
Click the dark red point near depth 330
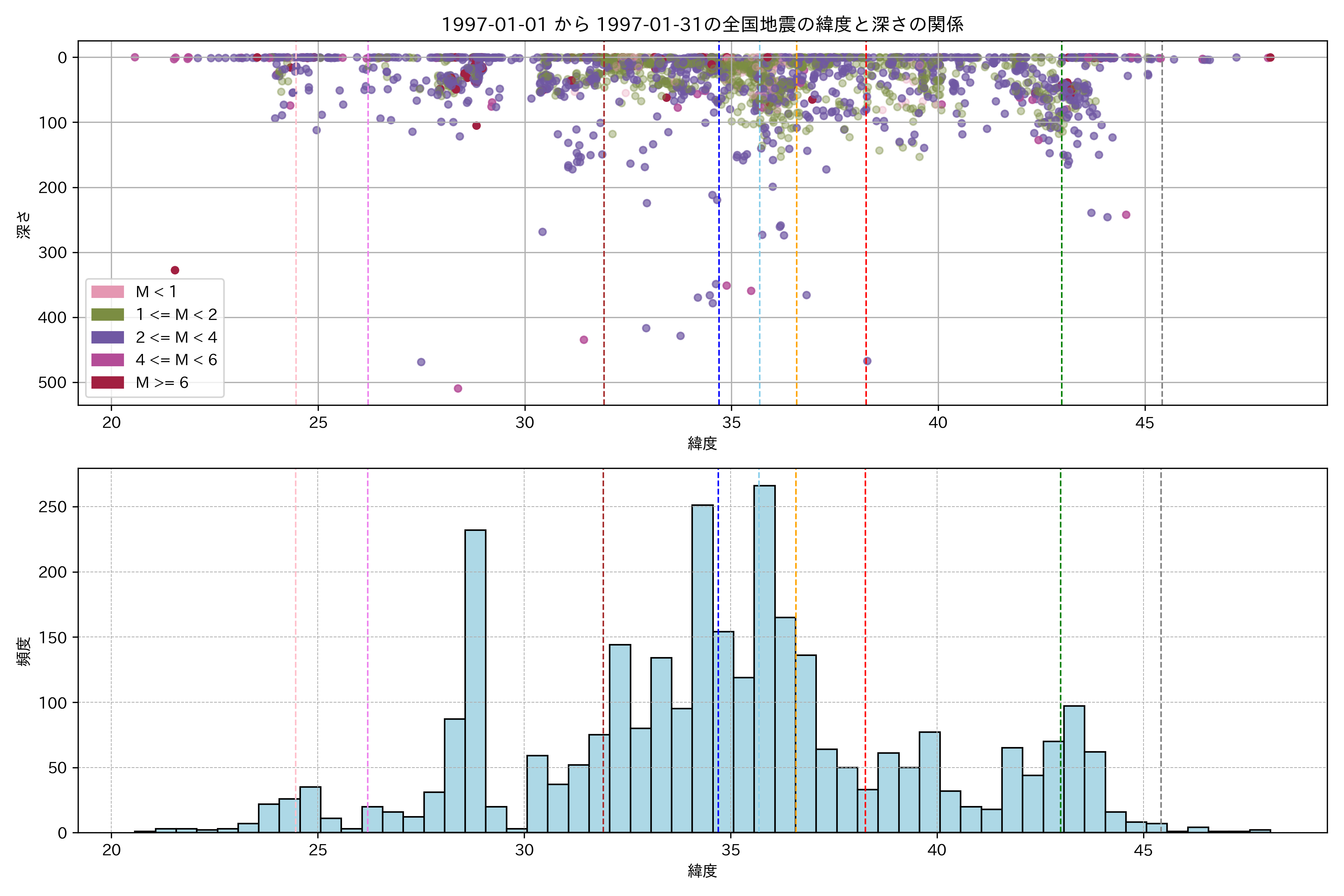pos(175,270)
